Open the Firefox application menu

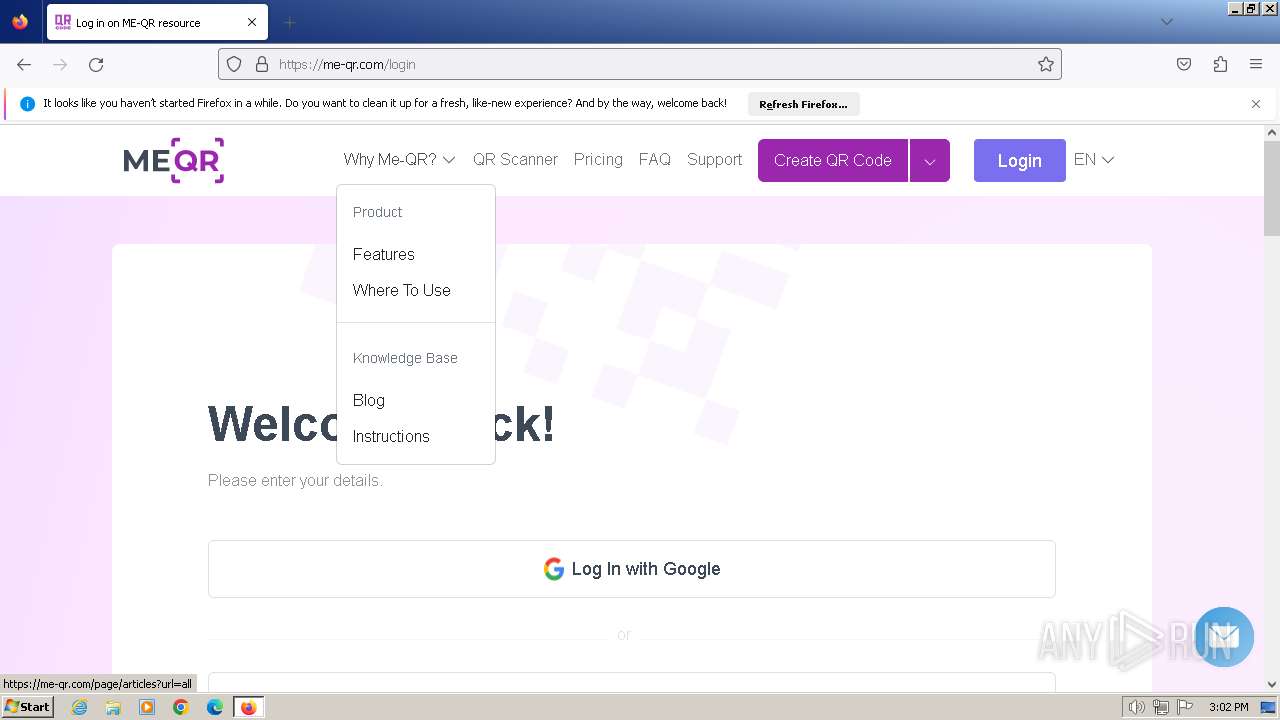(1256, 64)
